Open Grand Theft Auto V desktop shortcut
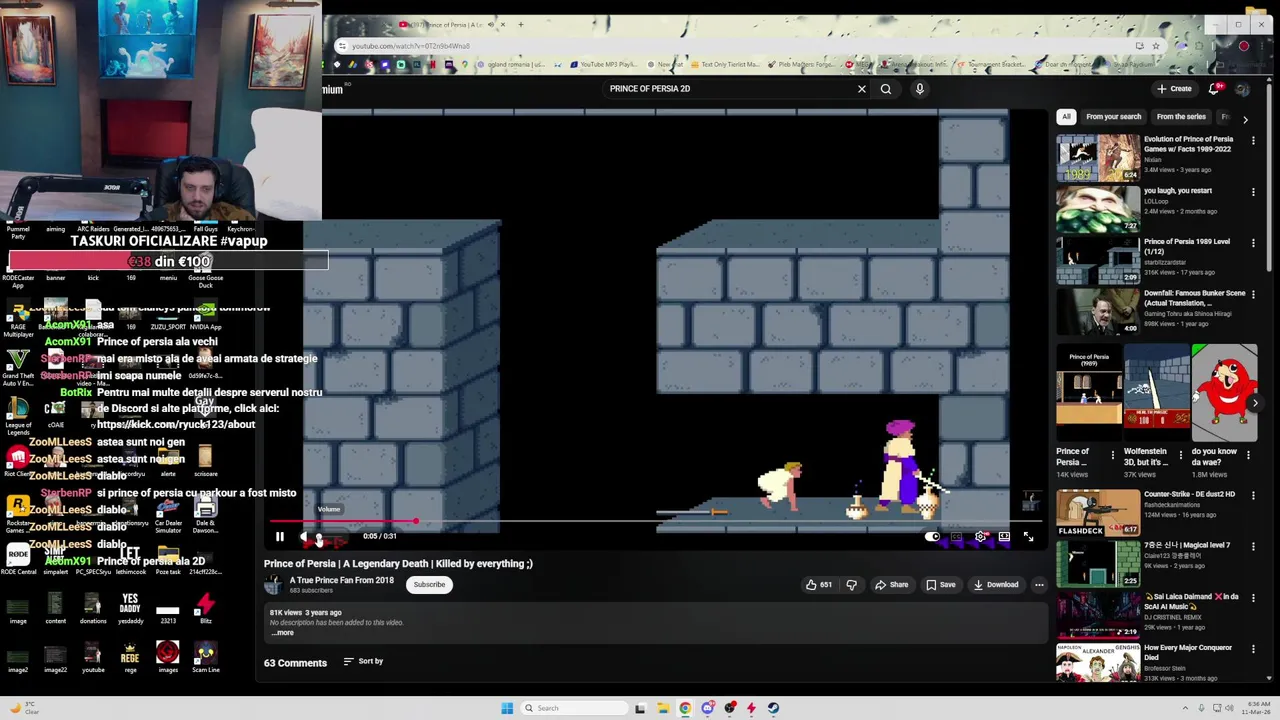Image resolution: width=1280 pixels, height=720 pixels. [18, 367]
